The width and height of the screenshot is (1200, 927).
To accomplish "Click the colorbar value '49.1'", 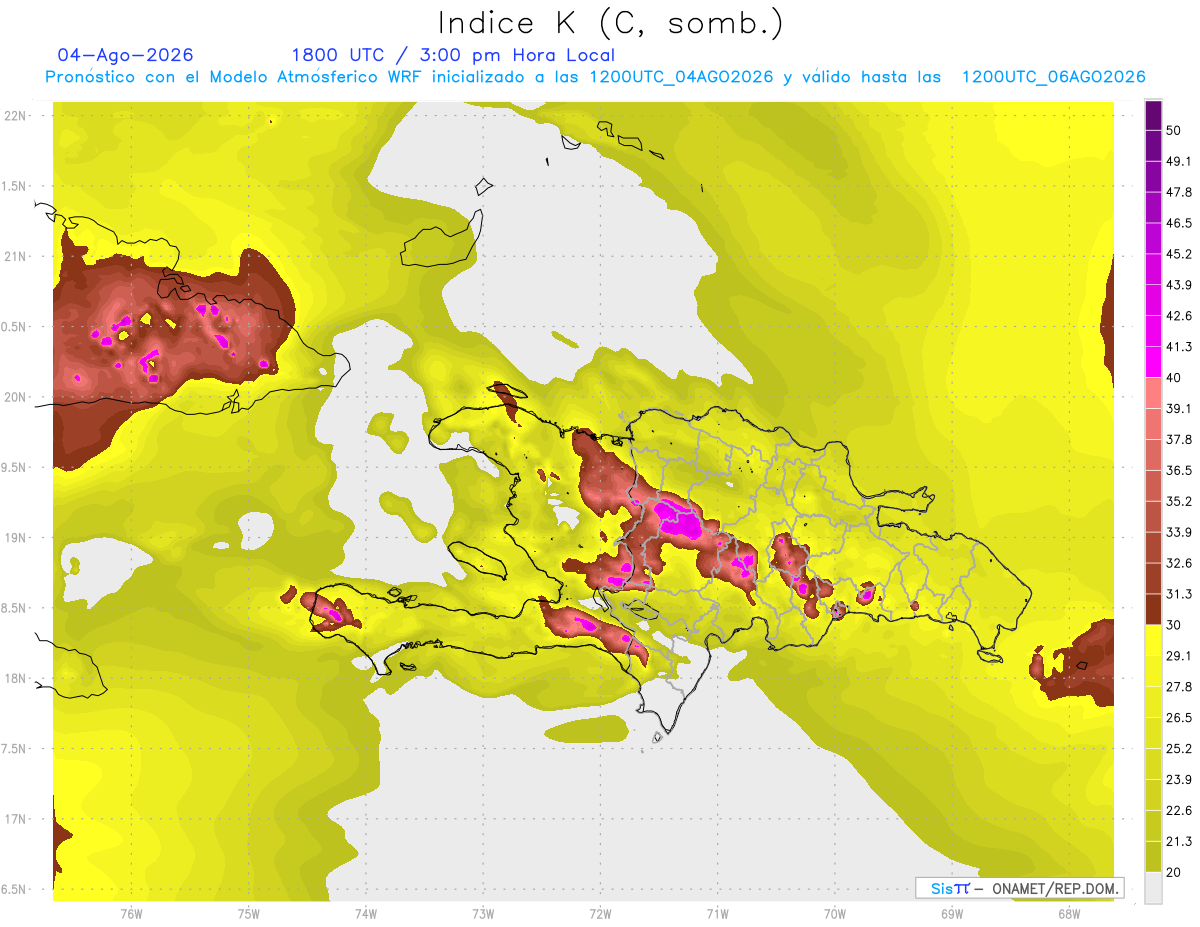I will [x=1179, y=161].
